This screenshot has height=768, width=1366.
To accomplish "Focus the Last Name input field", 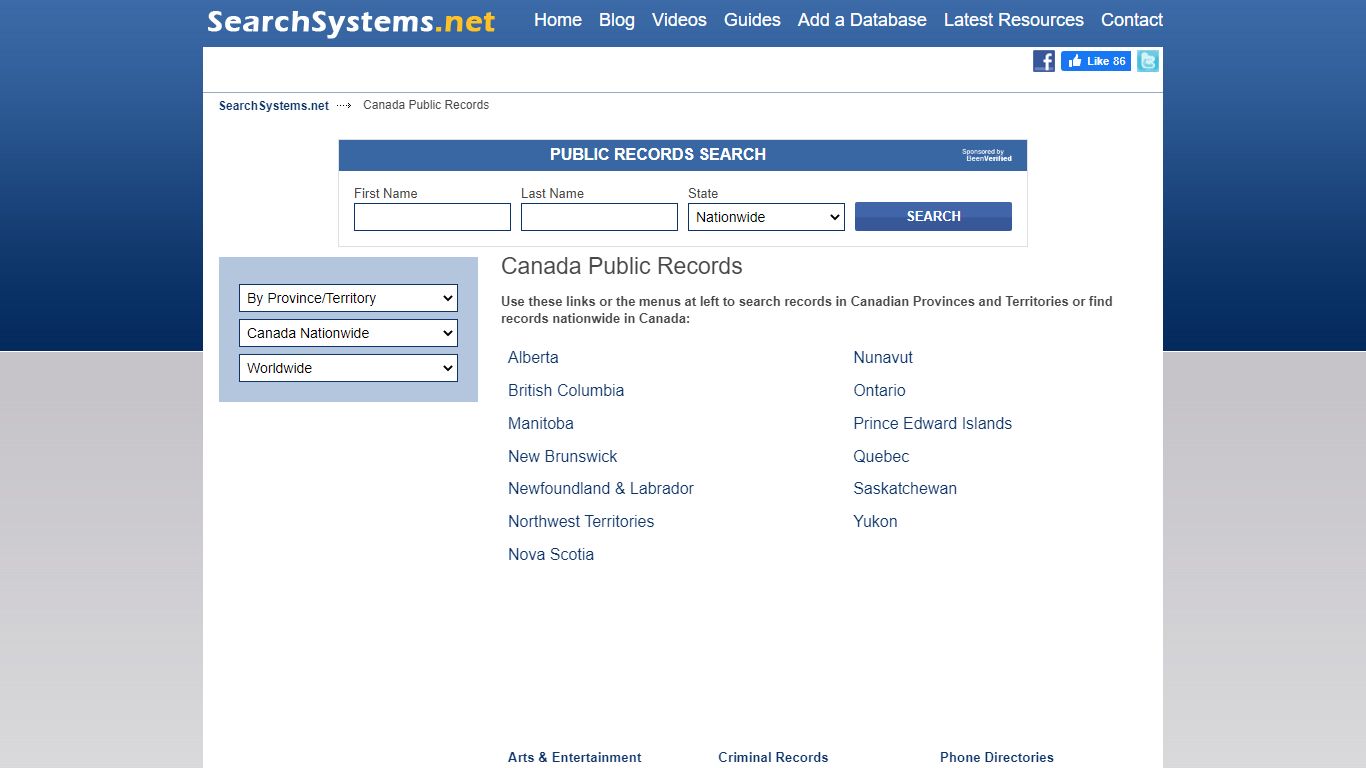I will [599, 217].
